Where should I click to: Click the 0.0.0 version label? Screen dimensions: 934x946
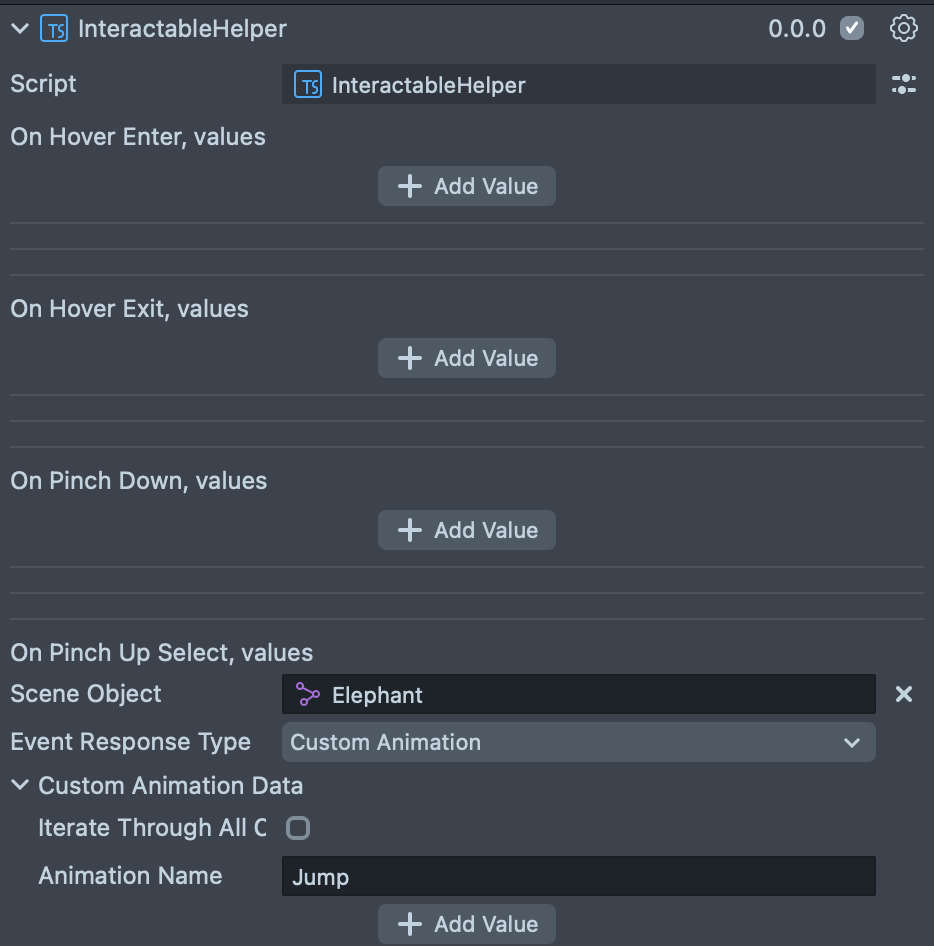tap(796, 29)
